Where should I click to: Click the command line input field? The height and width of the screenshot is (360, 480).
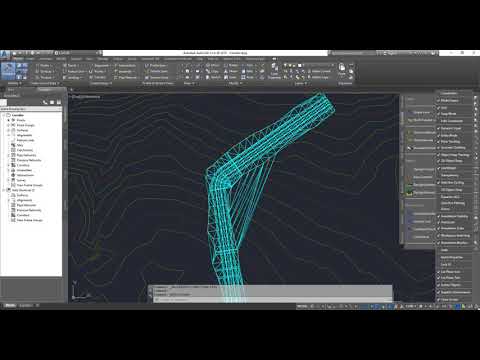click(x=272, y=300)
